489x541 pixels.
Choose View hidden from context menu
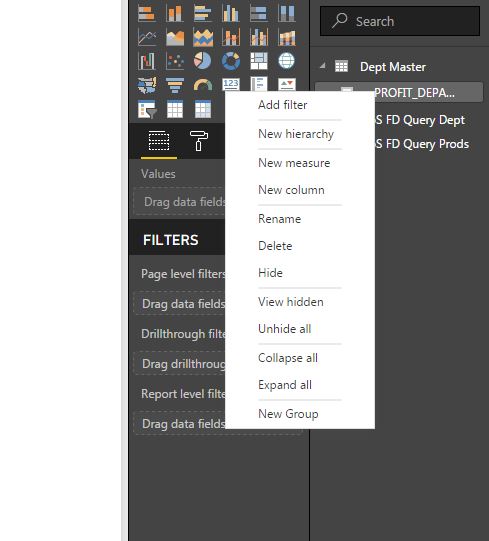click(x=291, y=302)
